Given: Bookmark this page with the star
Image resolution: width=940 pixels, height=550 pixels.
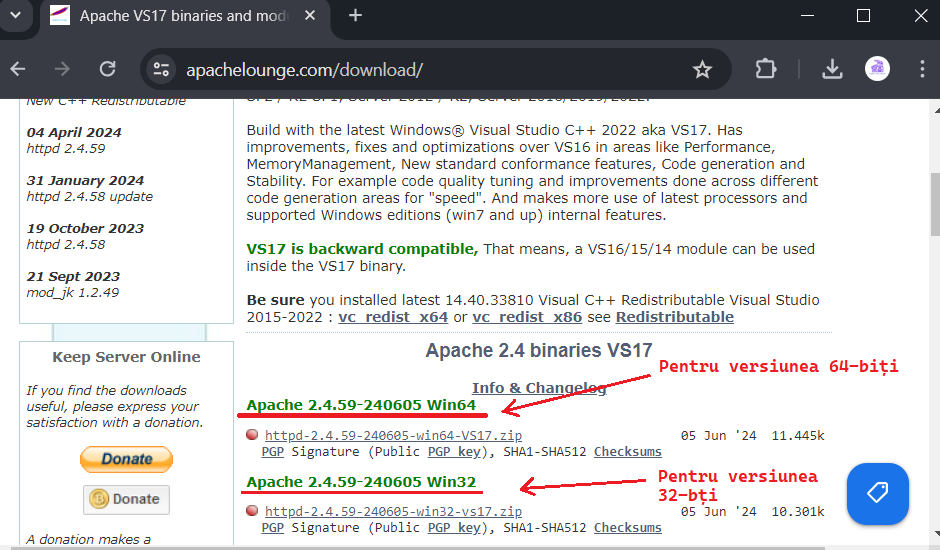Looking at the screenshot, I should 702,70.
